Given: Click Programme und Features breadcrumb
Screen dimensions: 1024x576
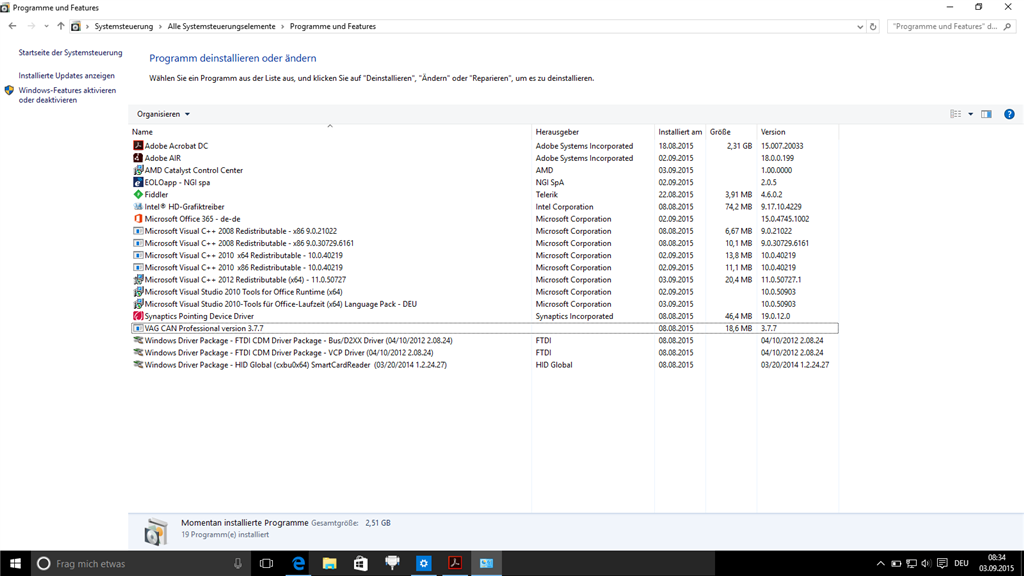Looking at the screenshot, I should 332,27.
